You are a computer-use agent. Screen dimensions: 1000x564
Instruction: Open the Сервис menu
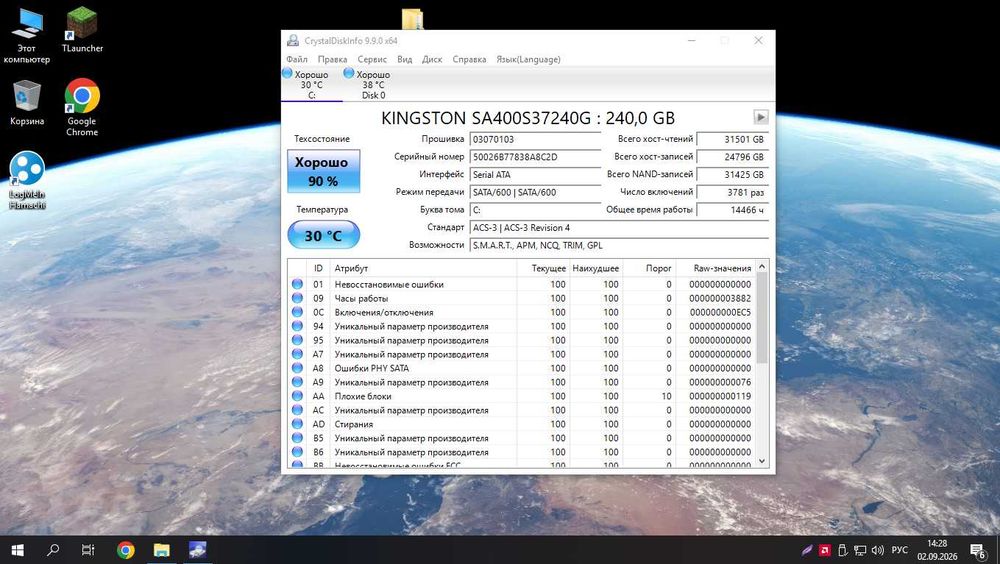372,59
